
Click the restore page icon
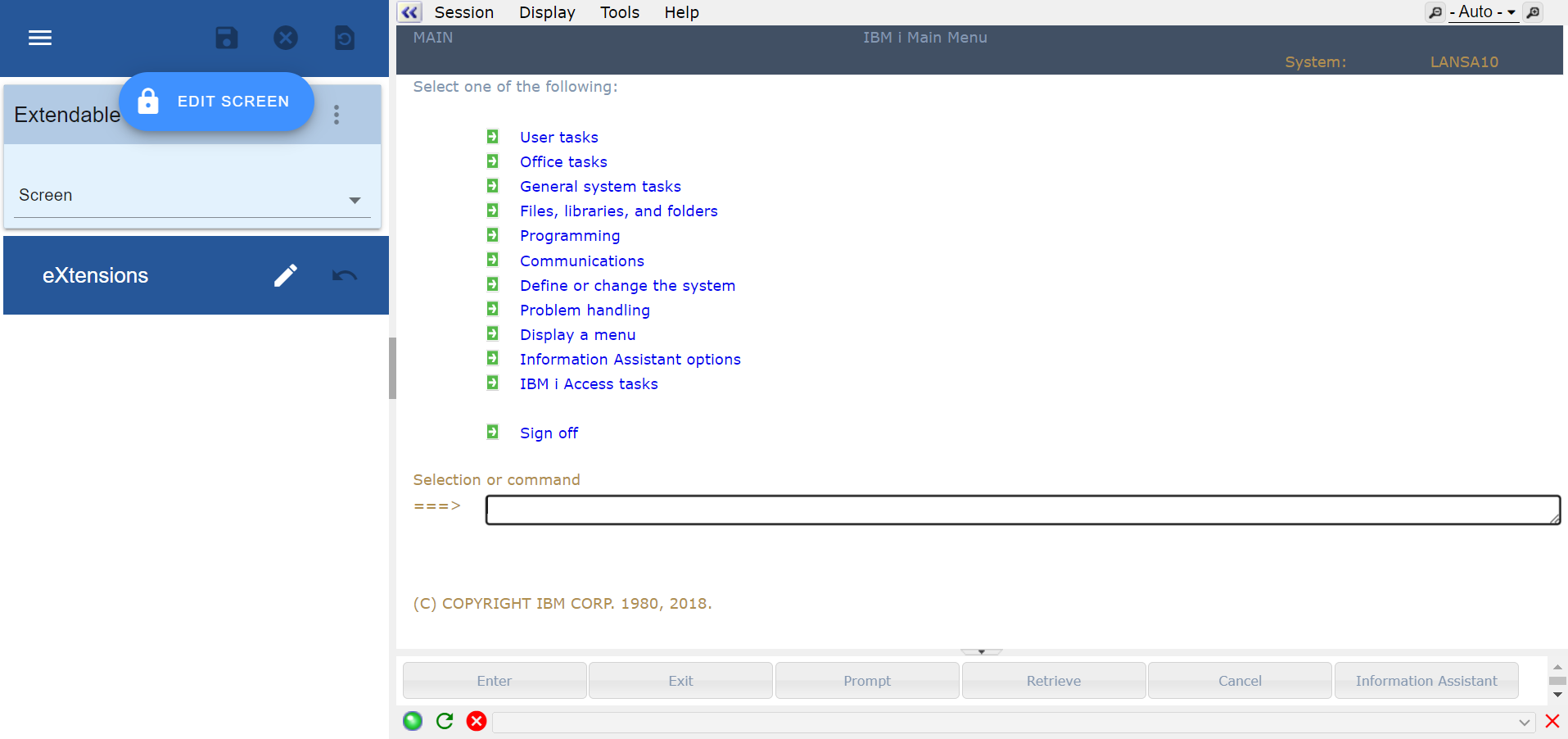point(345,38)
